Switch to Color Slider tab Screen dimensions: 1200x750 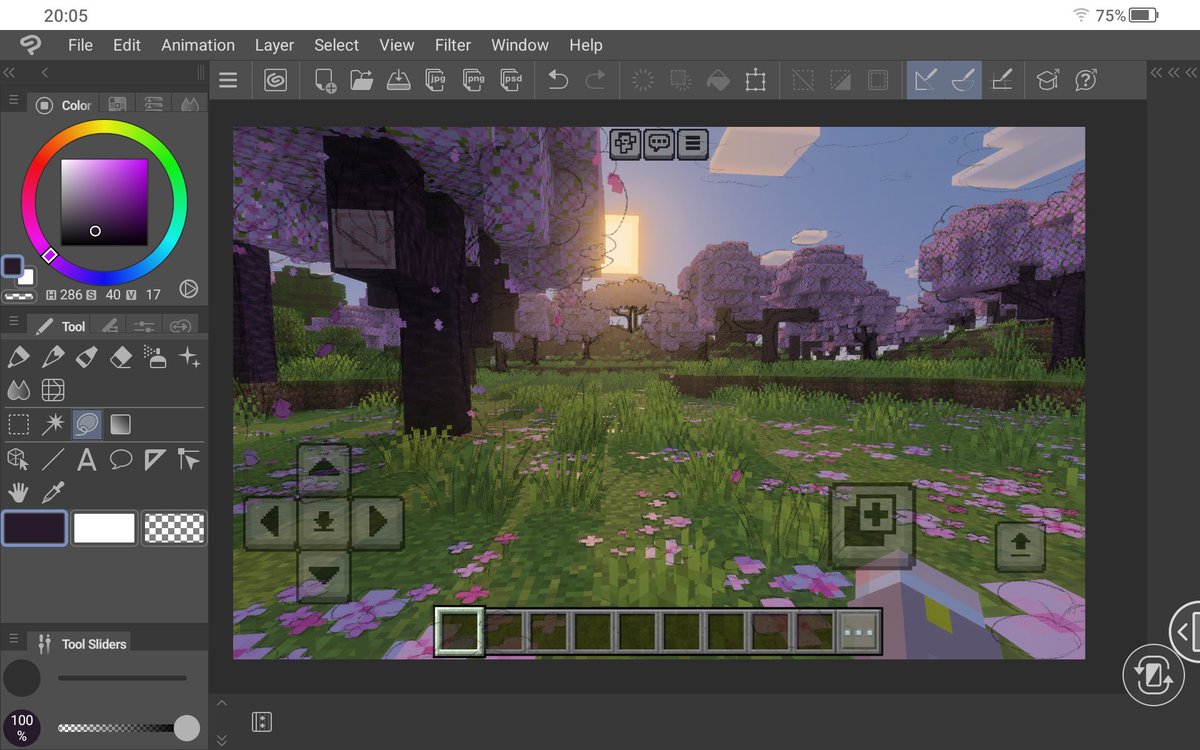(x=153, y=104)
